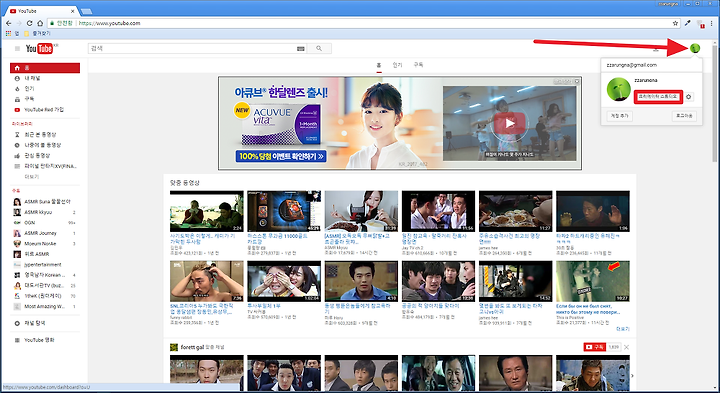
Task: Subscribe to forett gal with red button
Action: coord(595,347)
